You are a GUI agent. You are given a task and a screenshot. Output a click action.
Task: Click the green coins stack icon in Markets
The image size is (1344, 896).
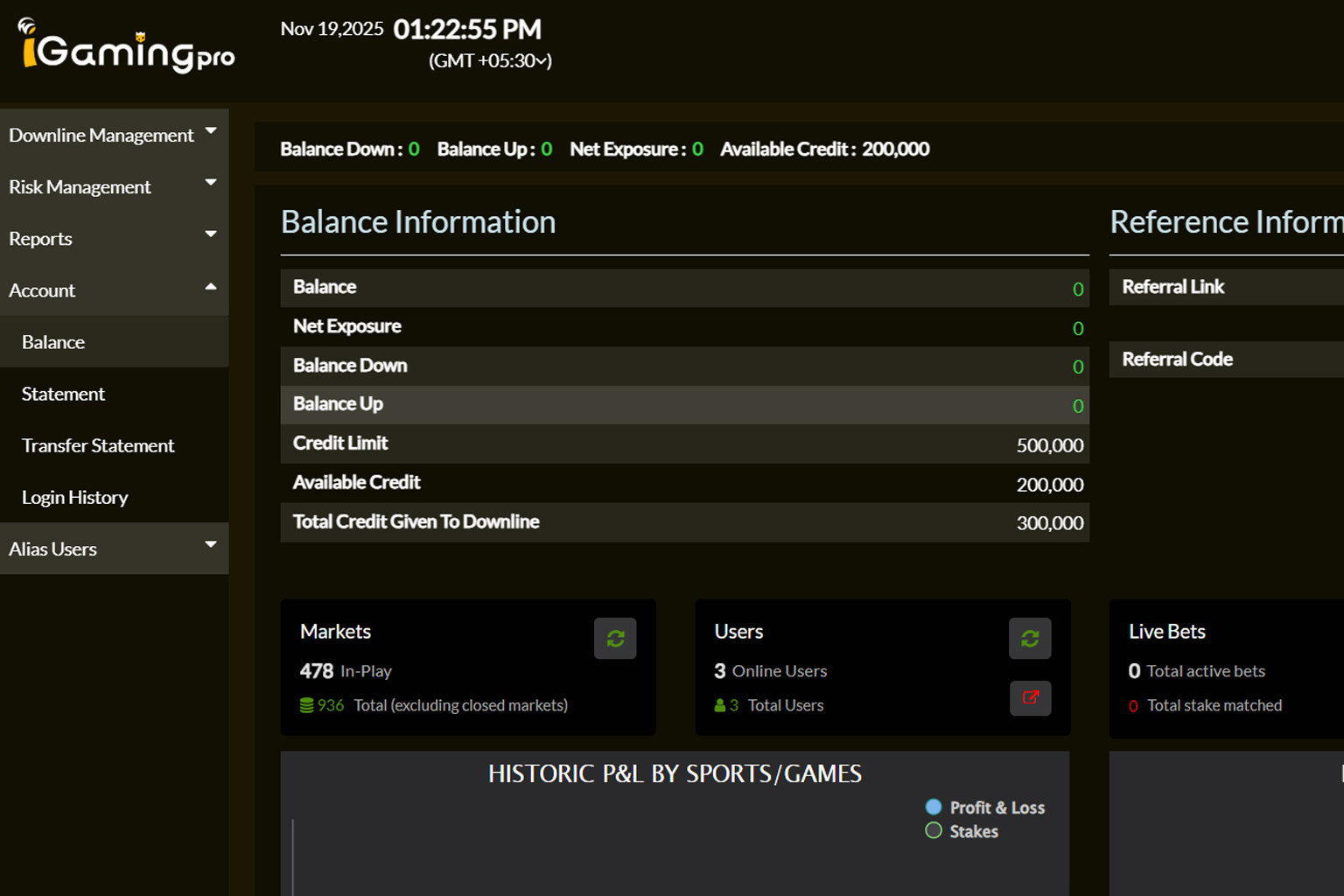click(306, 705)
